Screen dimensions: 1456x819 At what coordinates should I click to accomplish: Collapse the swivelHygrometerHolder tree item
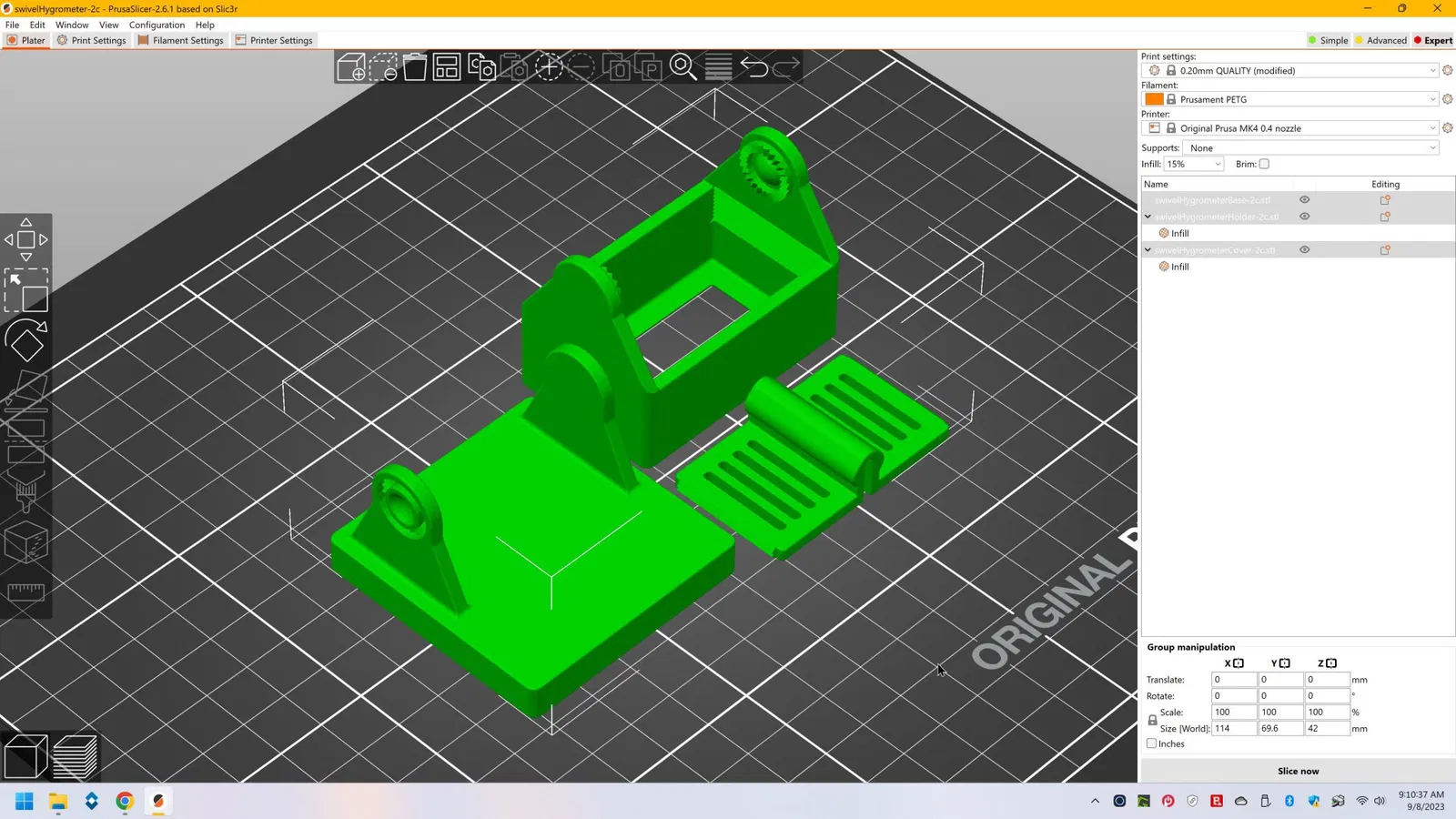(x=1148, y=217)
